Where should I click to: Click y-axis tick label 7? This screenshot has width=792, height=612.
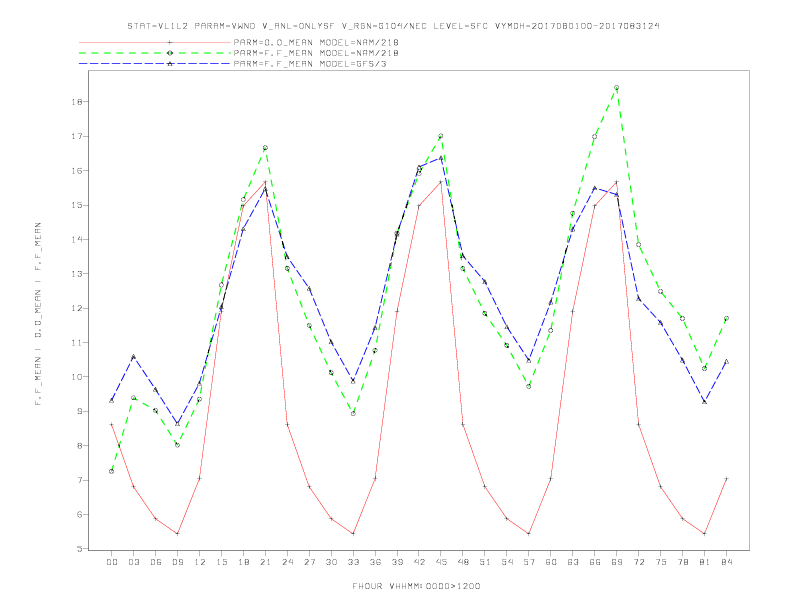pos(80,480)
